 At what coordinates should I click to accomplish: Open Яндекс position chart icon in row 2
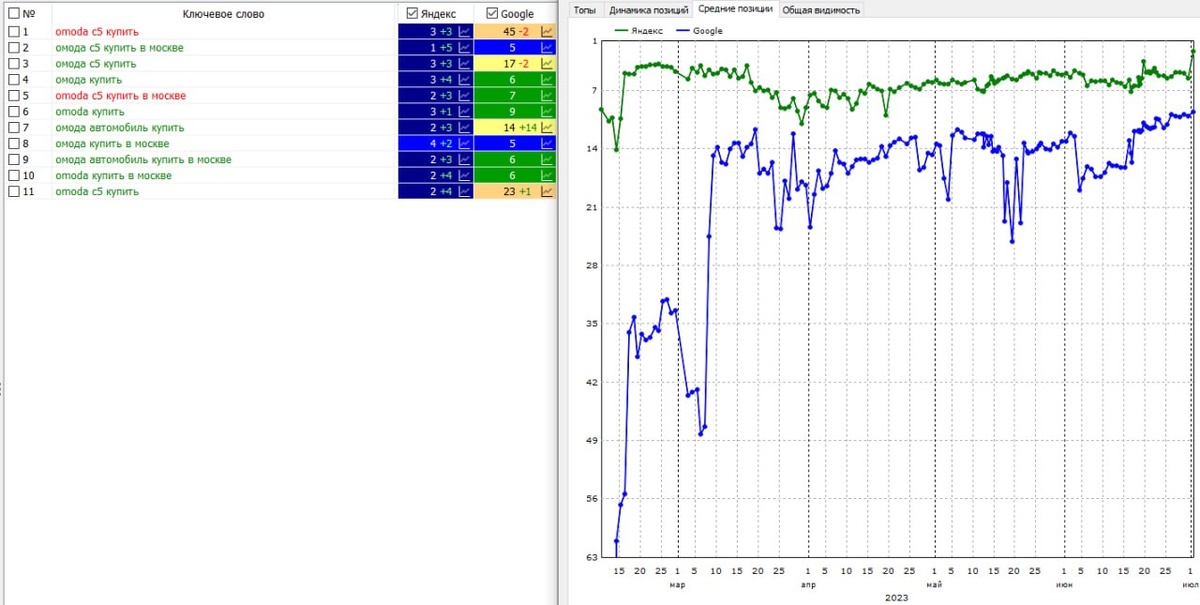(464, 48)
